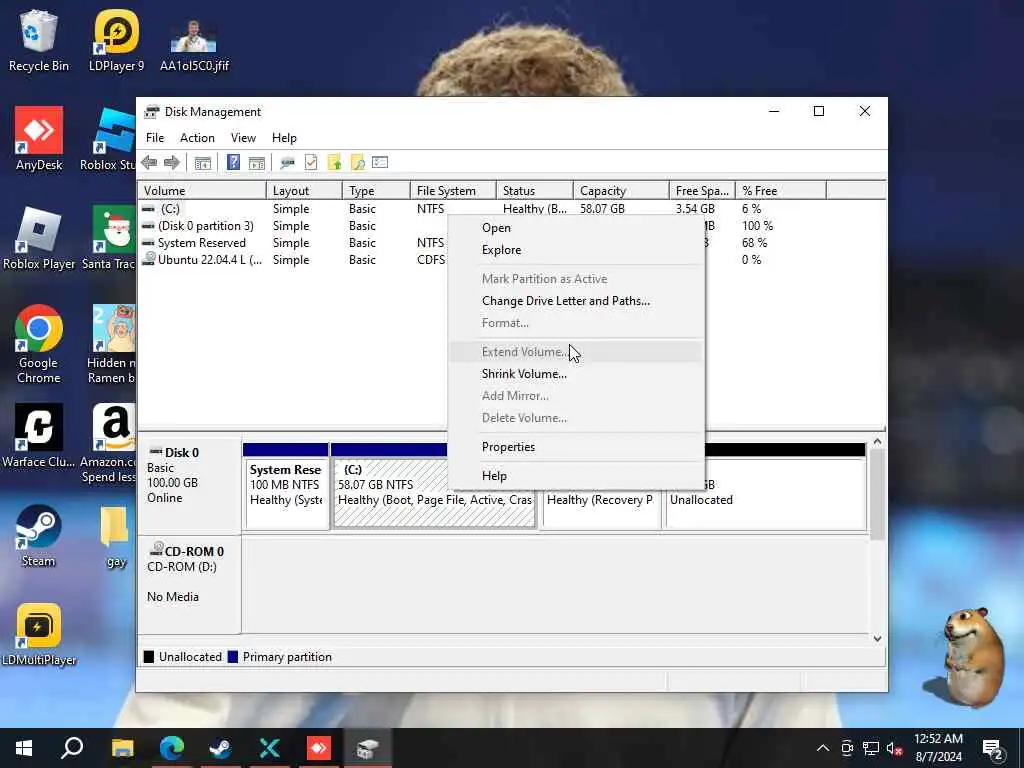The image size is (1024, 768).
Task: Click the muted speaker volume tray icon
Action: 894,748
